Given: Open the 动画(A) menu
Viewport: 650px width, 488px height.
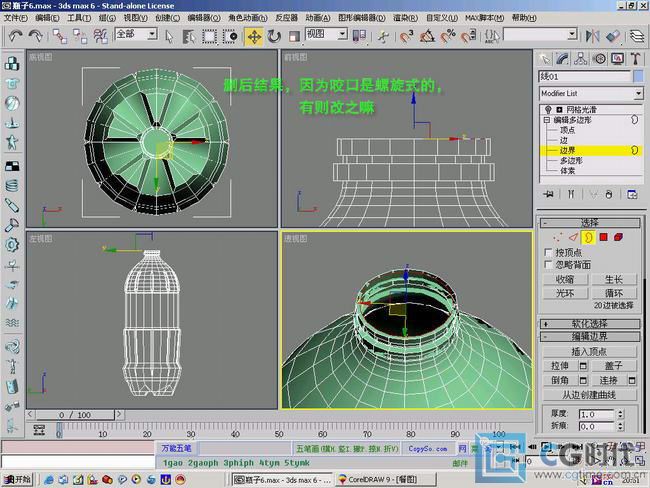Looking at the screenshot, I should 318,18.
